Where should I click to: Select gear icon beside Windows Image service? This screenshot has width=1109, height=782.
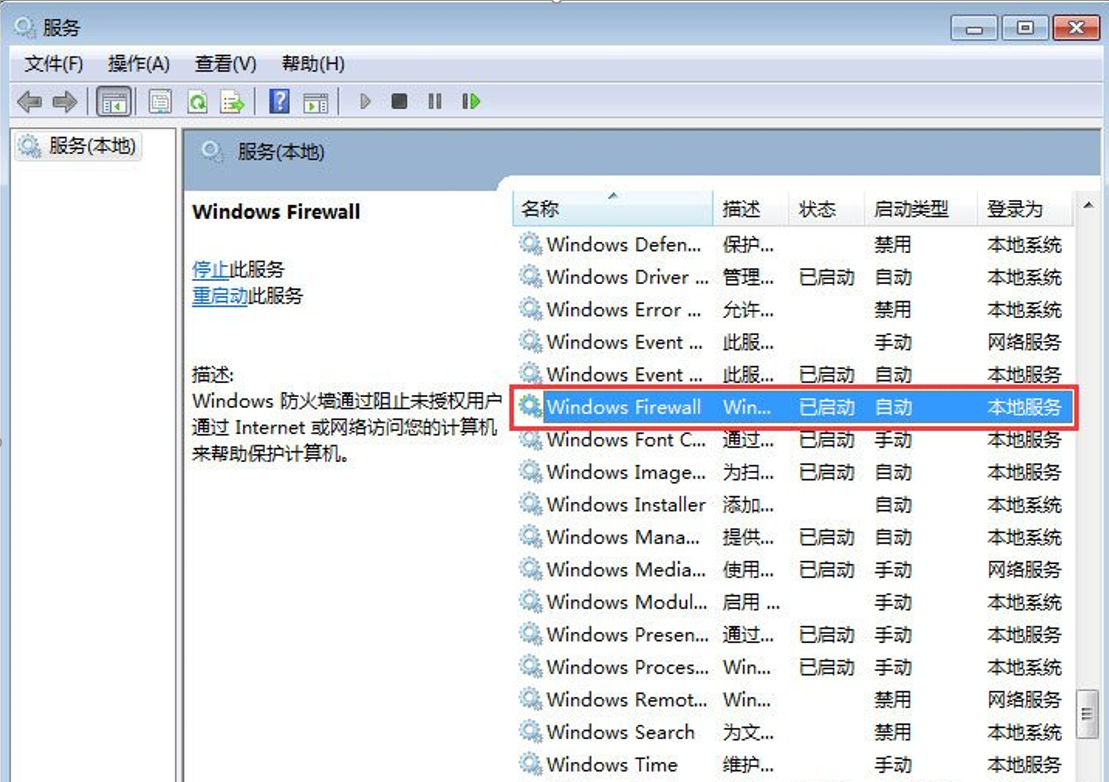[530, 472]
